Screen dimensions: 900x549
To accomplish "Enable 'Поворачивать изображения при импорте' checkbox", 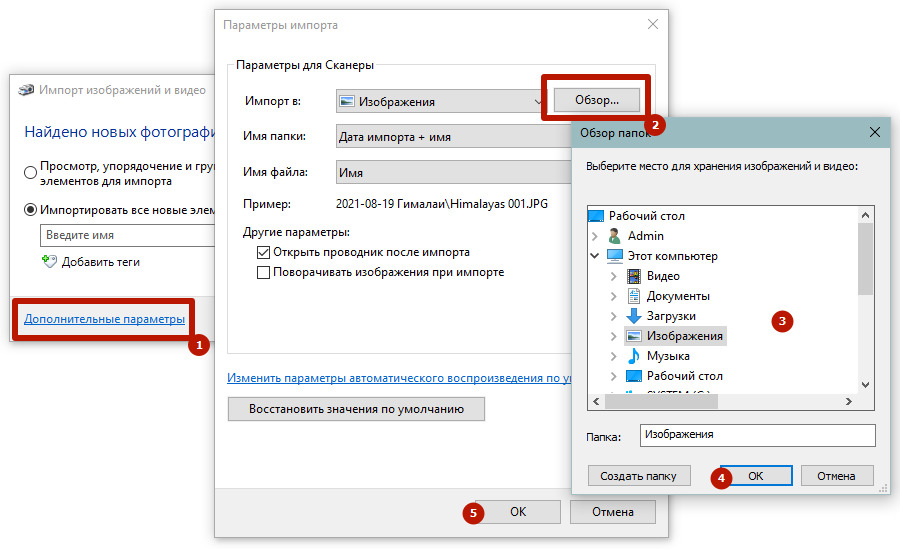I will 264,272.
